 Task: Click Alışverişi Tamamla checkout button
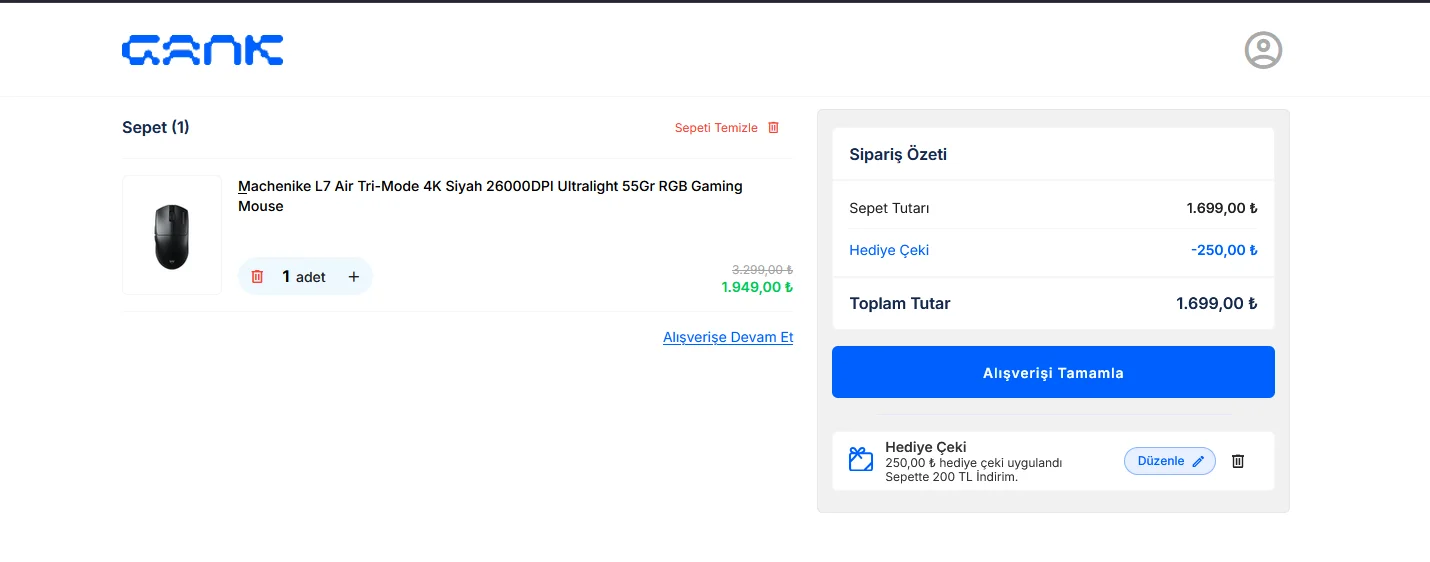point(1053,372)
